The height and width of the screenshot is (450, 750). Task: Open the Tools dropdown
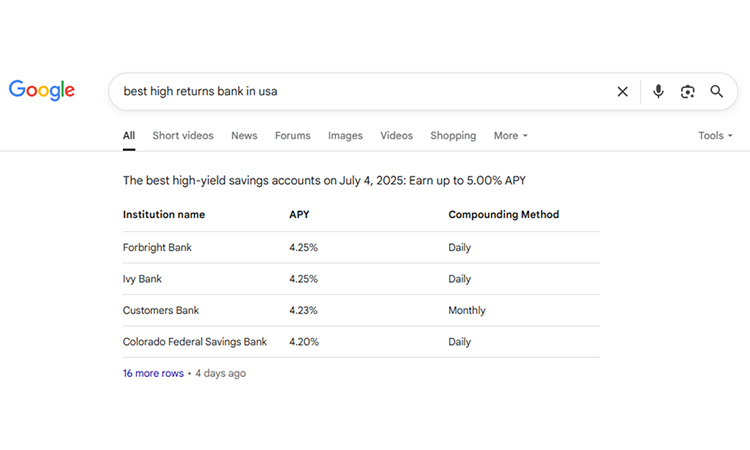715,135
